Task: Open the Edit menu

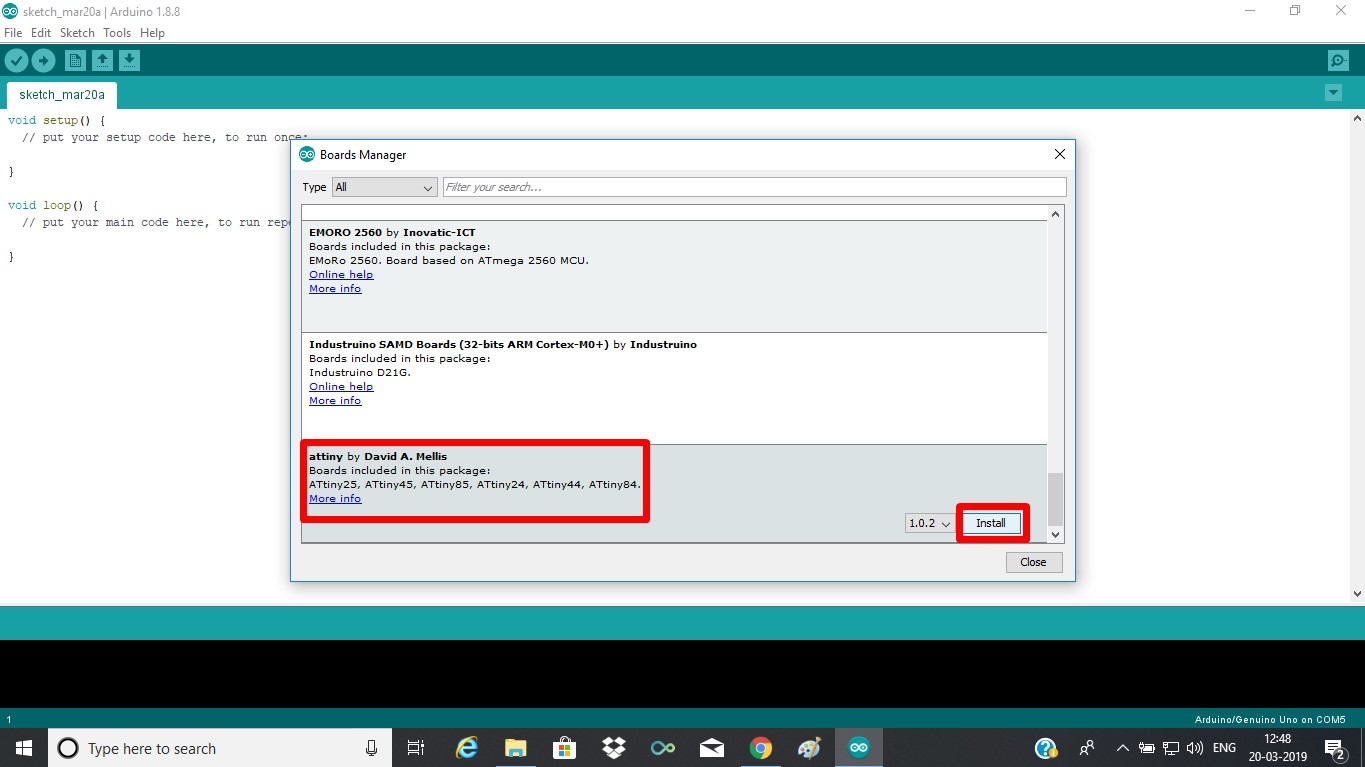Action: (41, 33)
